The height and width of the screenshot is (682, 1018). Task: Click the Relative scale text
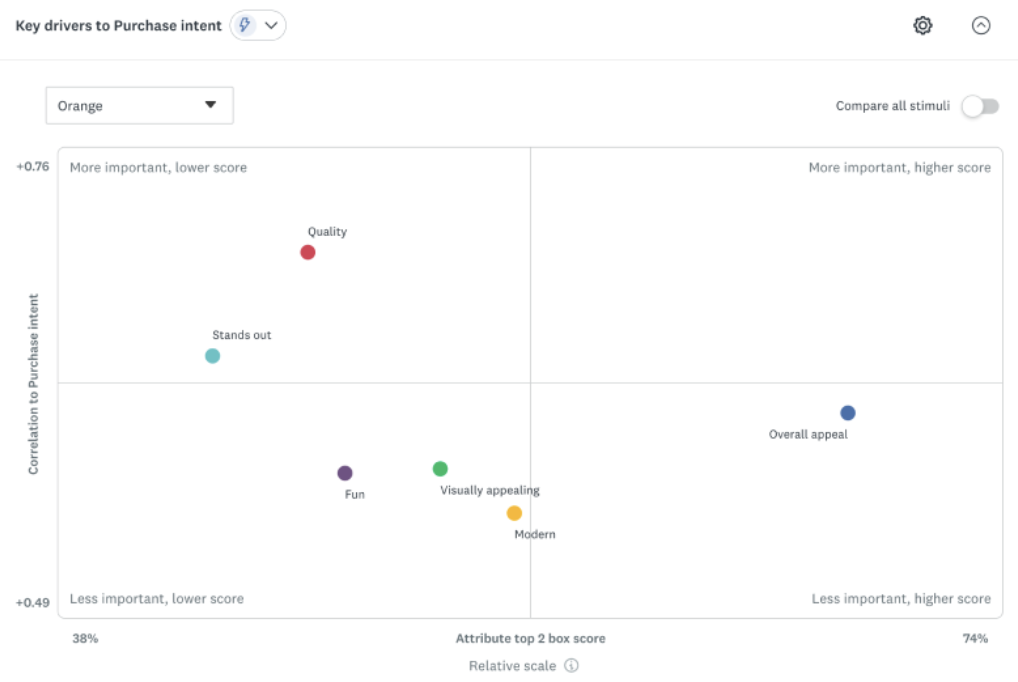pos(512,666)
